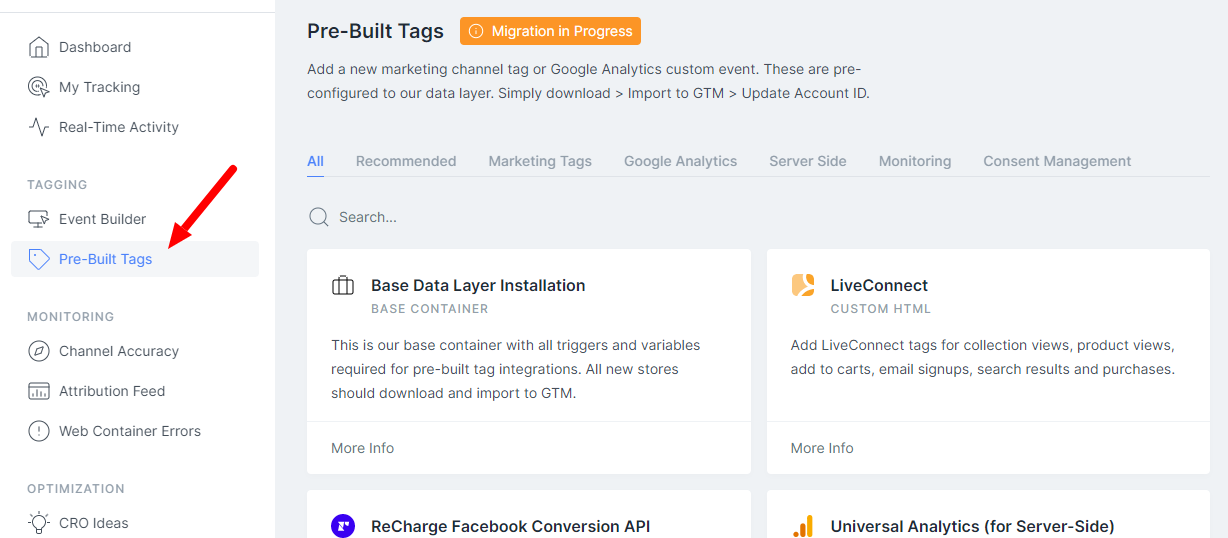Click the Attribution Feed chart icon
Screen dimensions: 1228x538
coord(39,391)
